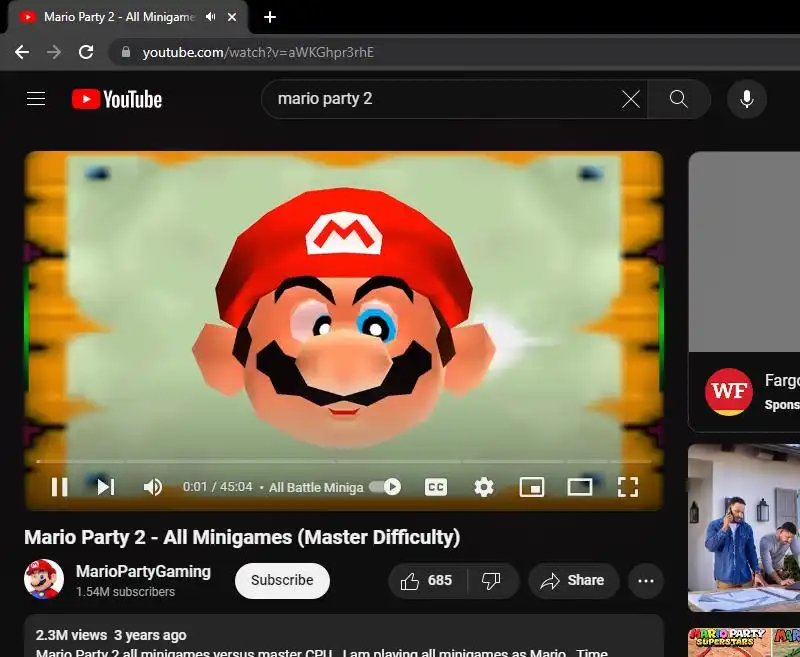Subscribe to MarioPartyGaming
Screen dimensions: 800x657
coord(282,580)
